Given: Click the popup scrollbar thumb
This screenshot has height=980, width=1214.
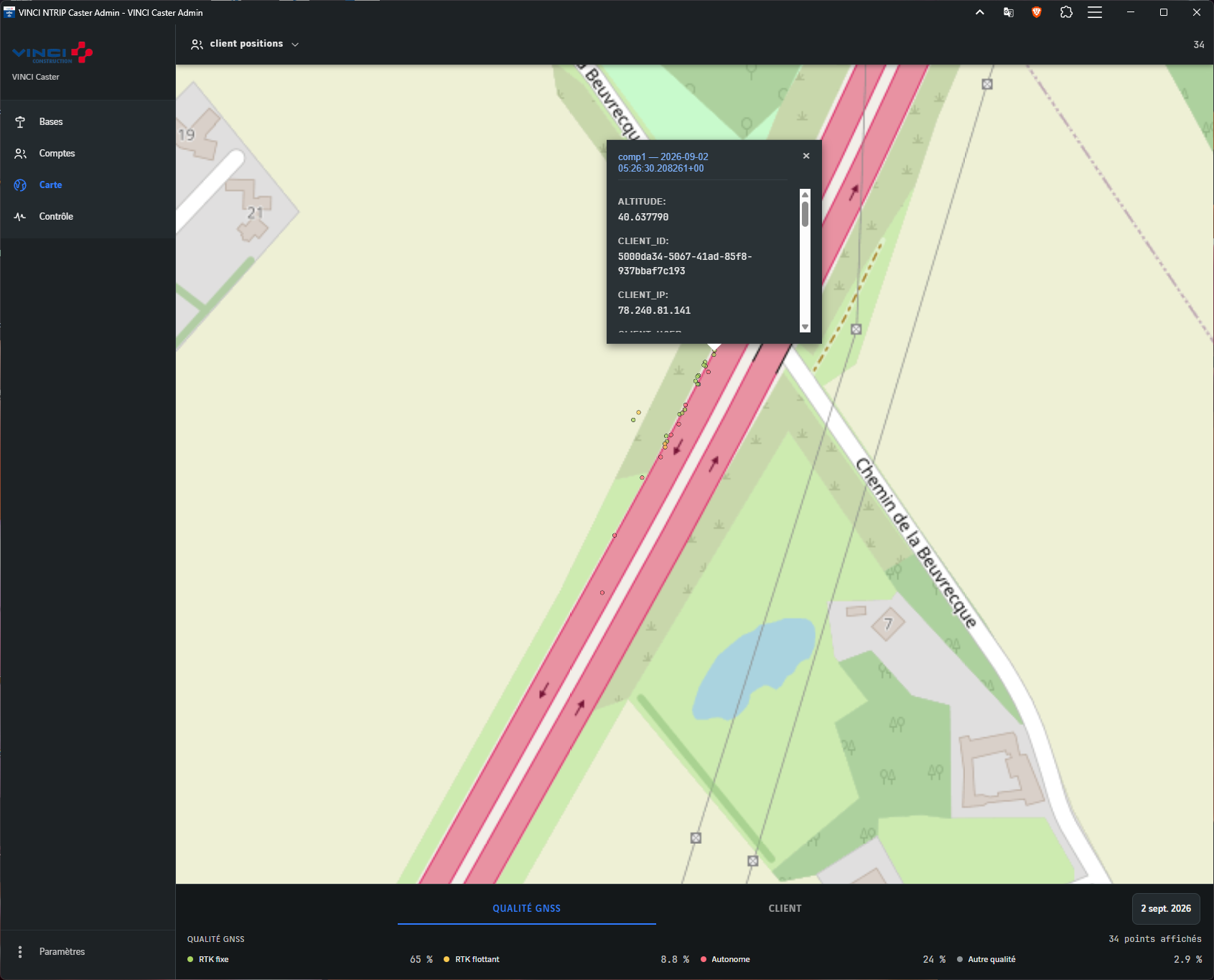Looking at the screenshot, I should click(805, 214).
